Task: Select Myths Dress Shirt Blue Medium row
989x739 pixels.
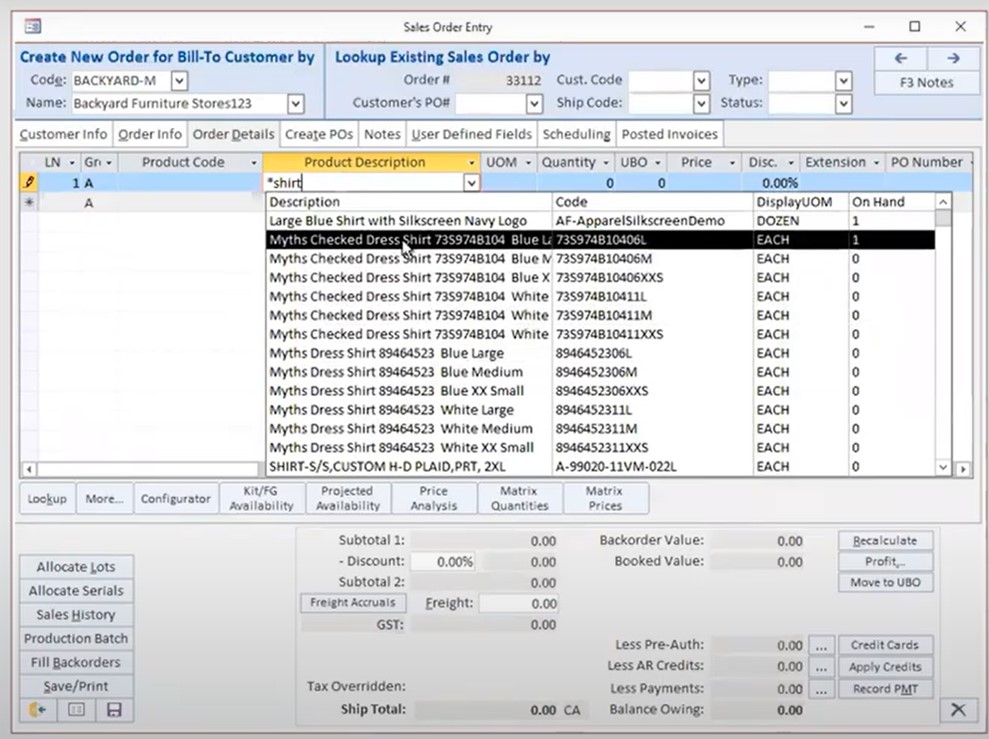Action: click(396, 372)
